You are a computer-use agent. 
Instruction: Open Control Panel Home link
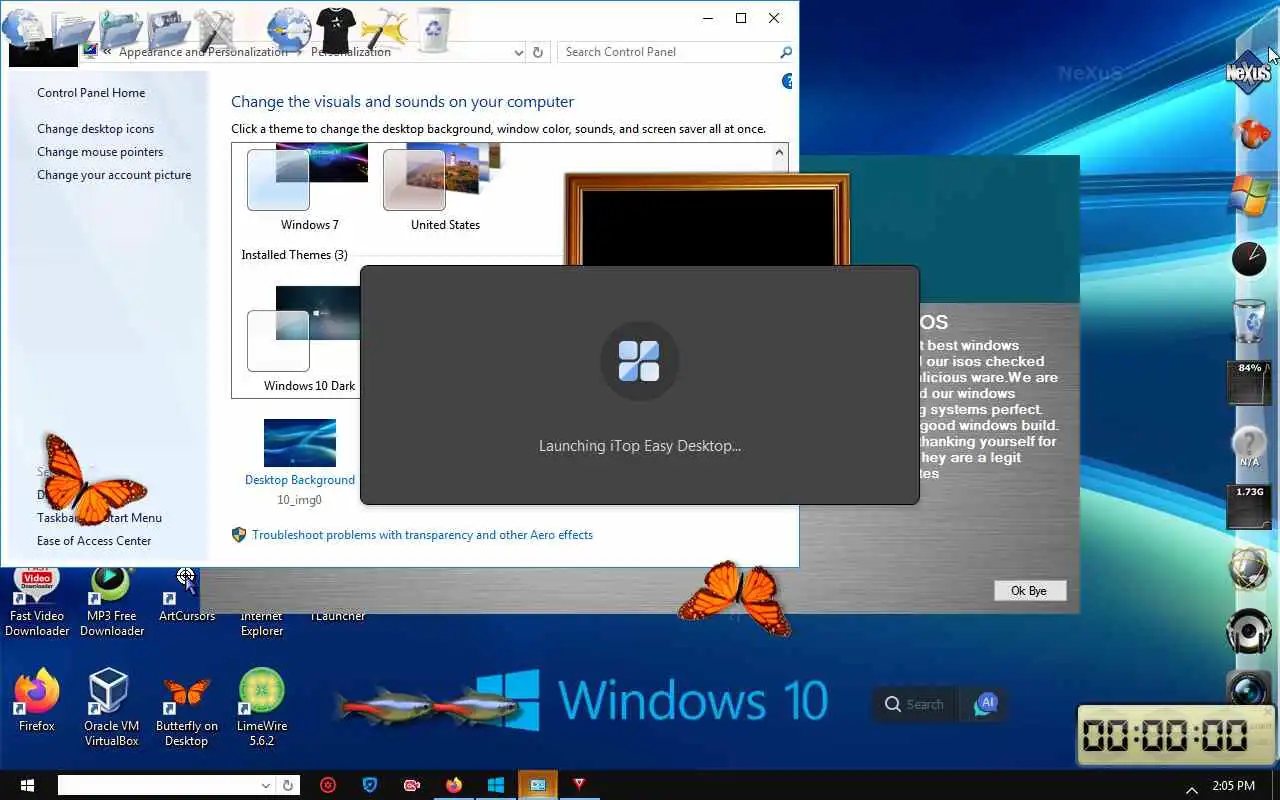[91, 93]
